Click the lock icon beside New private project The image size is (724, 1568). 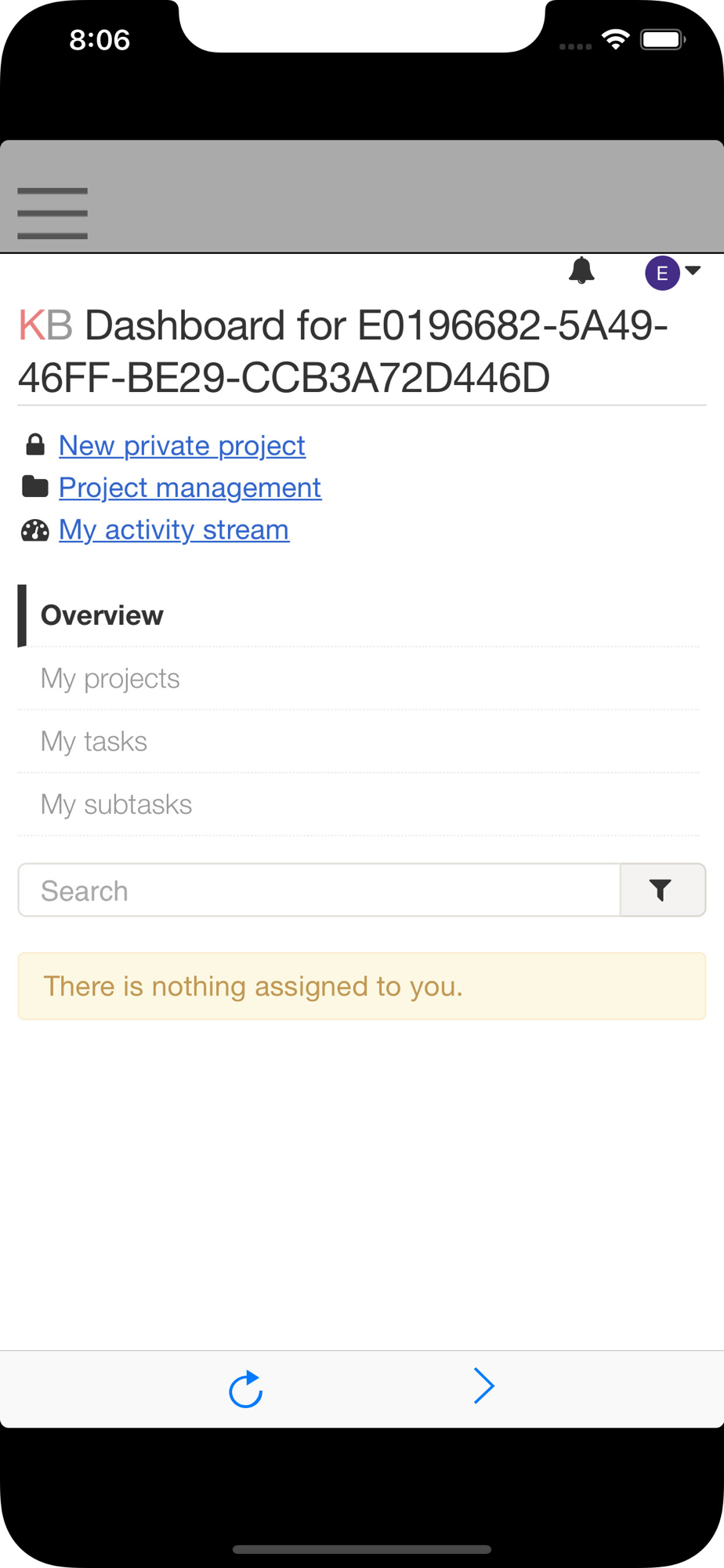pyautogui.click(x=34, y=445)
